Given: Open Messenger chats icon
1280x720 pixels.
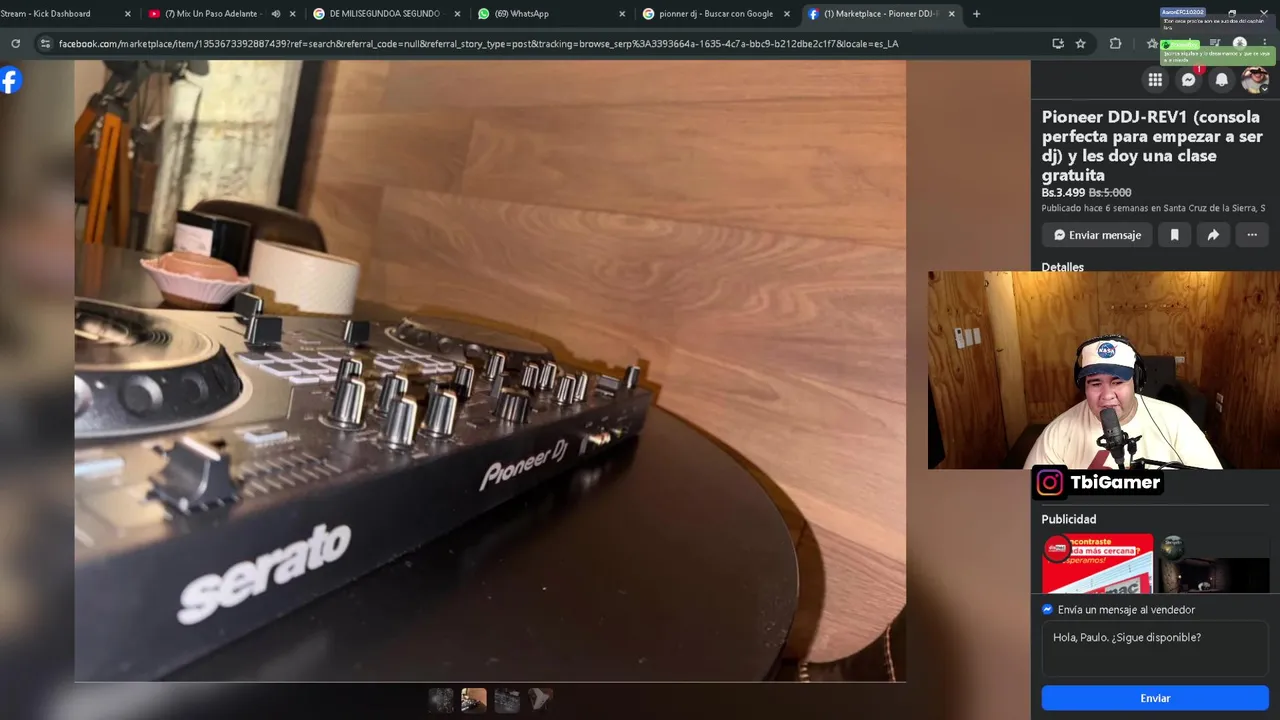Looking at the screenshot, I should click(x=1188, y=80).
